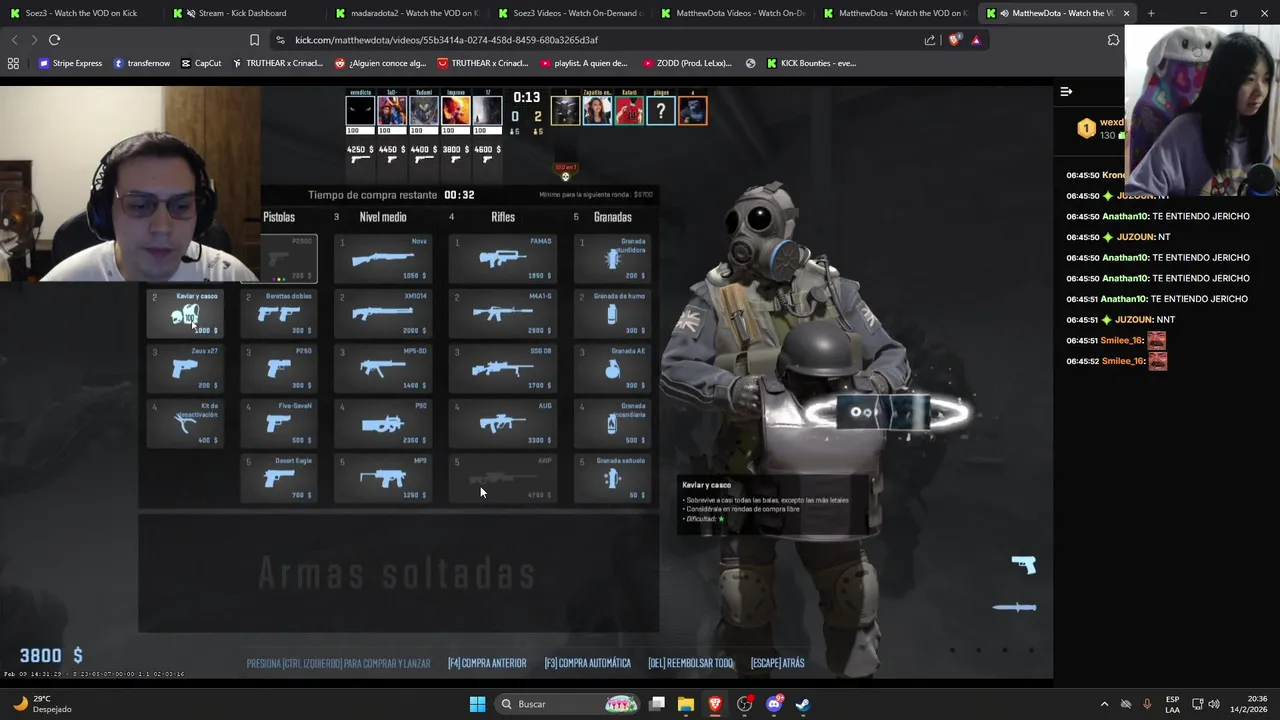Buy the Desert Eagle pistol
Image resolution: width=1280 pixels, height=720 pixels.
click(x=280, y=478)
